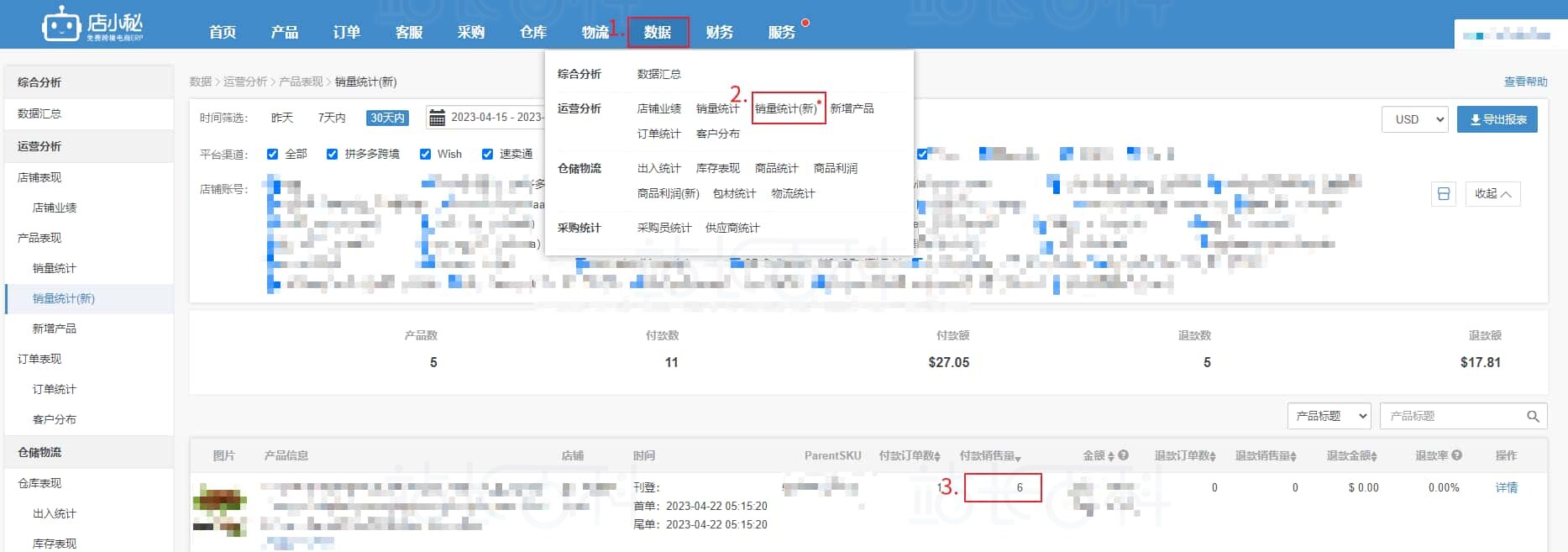The width and height of the screenshot is (1568, 552).
Task: Sort by 付款订单数 arrows
Action: click(937, 456)
